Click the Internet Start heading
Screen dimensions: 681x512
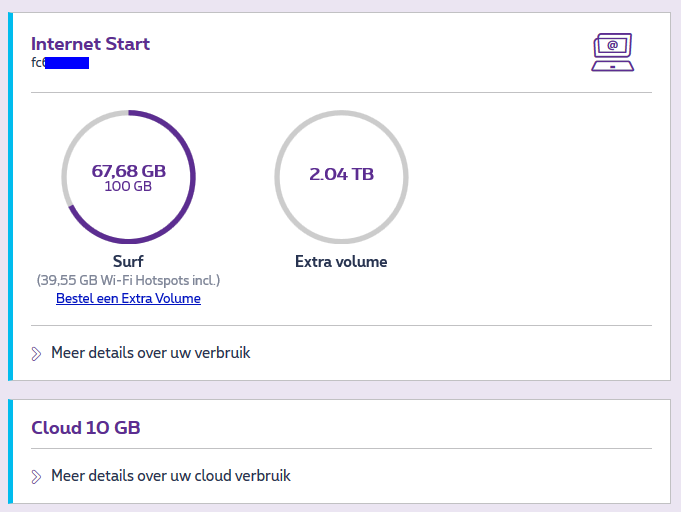(90, 44)
